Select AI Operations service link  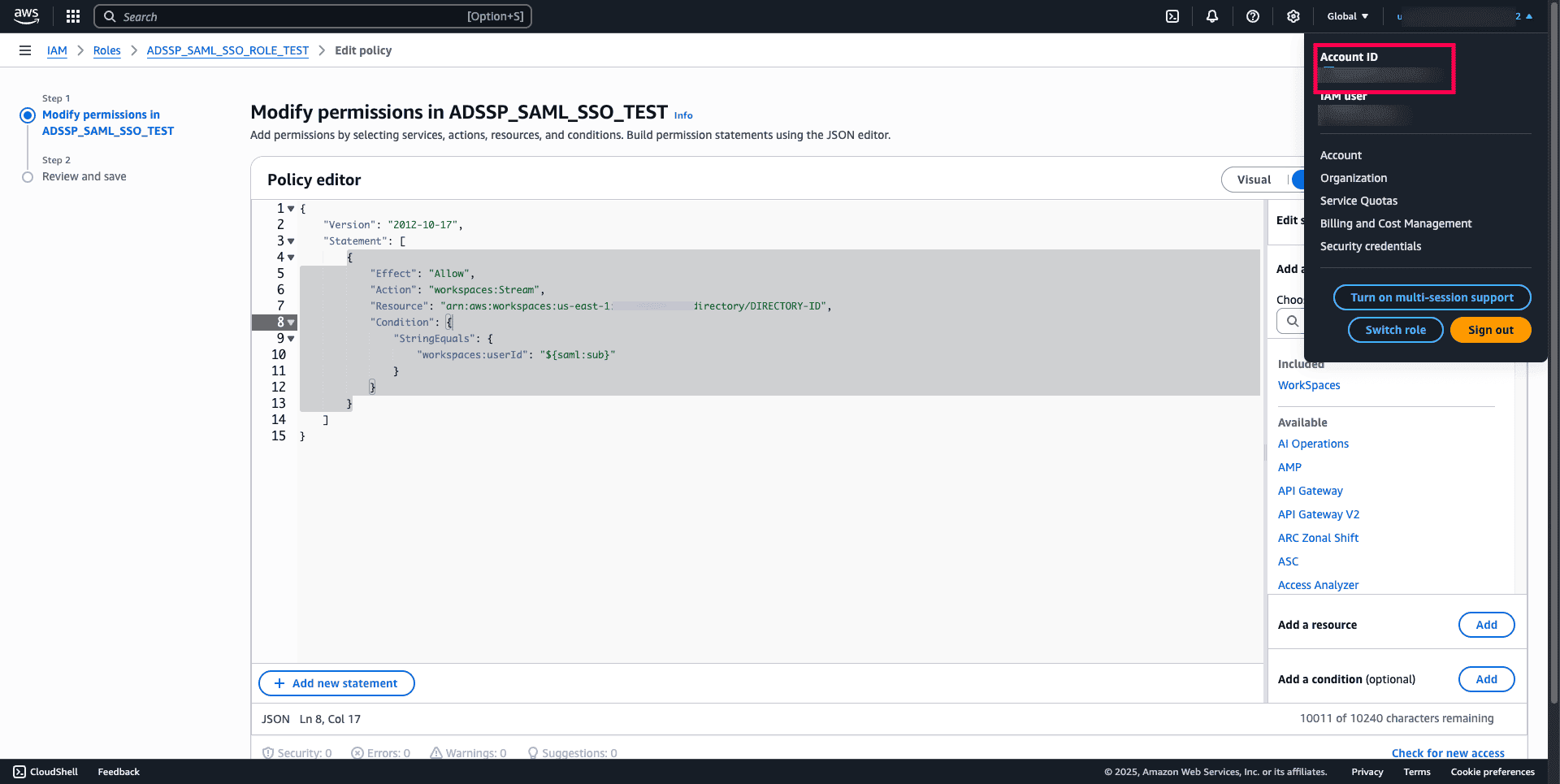(1313, 444)
